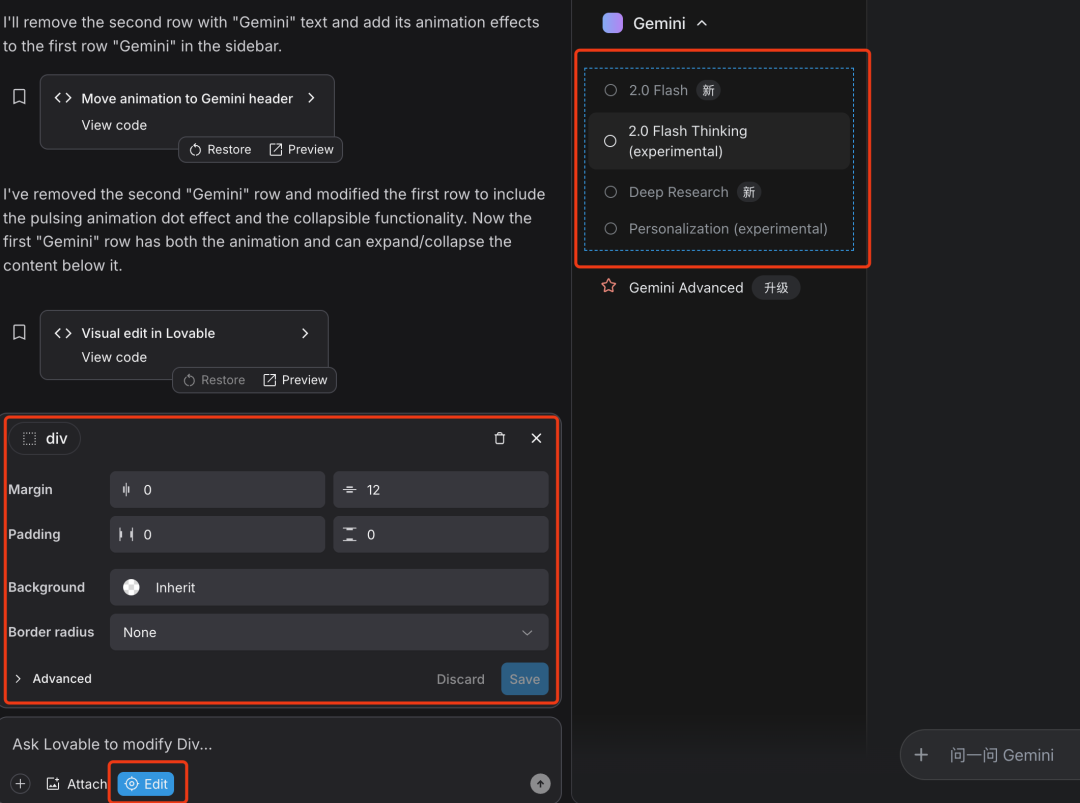Screen dimensions: 1080x803
Task: Select Personalization (experimental) radio option
Action: (x=610, y=229)
